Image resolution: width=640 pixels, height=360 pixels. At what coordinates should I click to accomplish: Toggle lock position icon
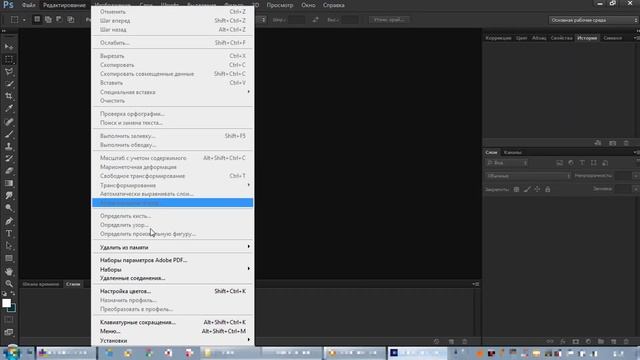click(x=537, y=189)
